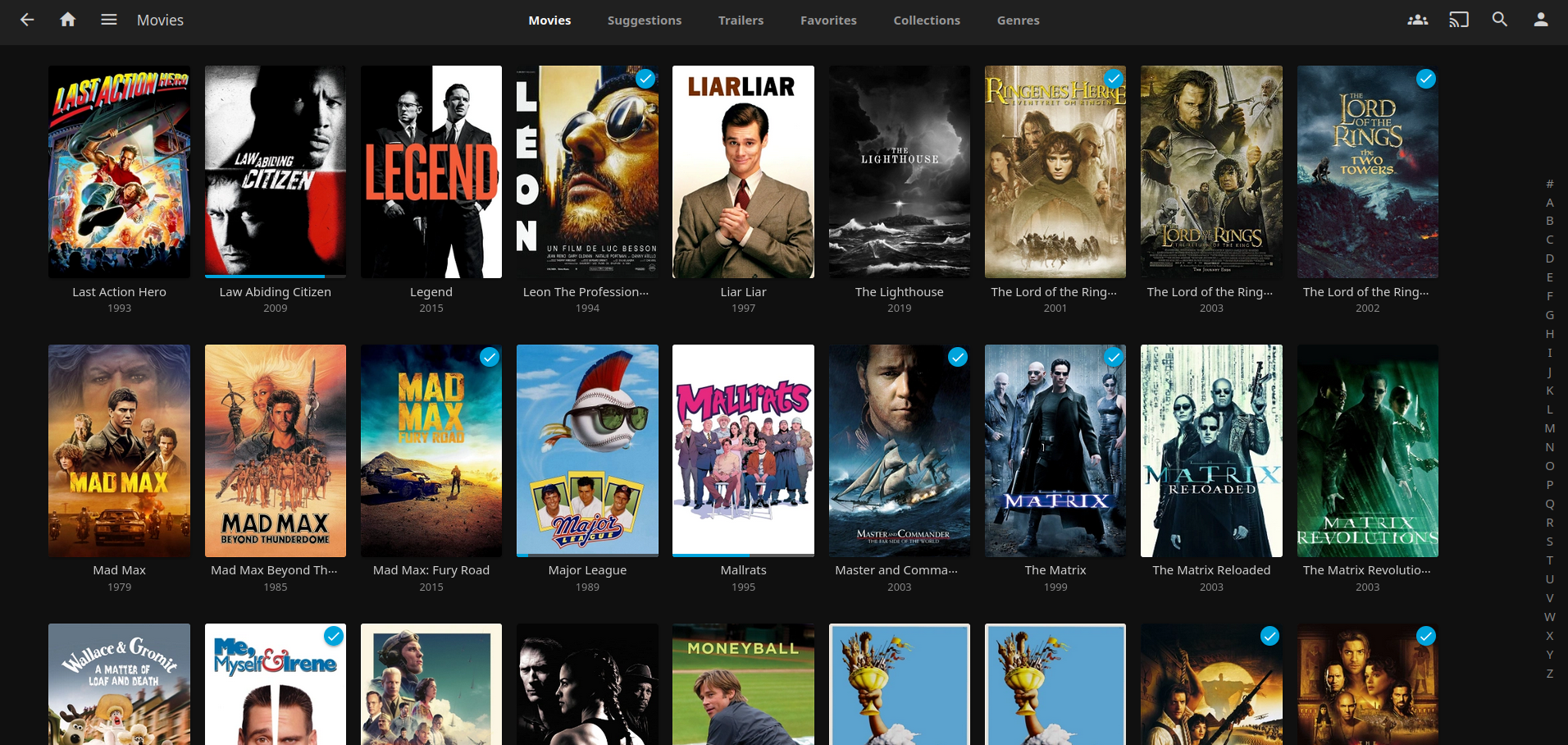Open the Mallrats poster
This screenshot has width=1568, height=745.
point(743,450)
